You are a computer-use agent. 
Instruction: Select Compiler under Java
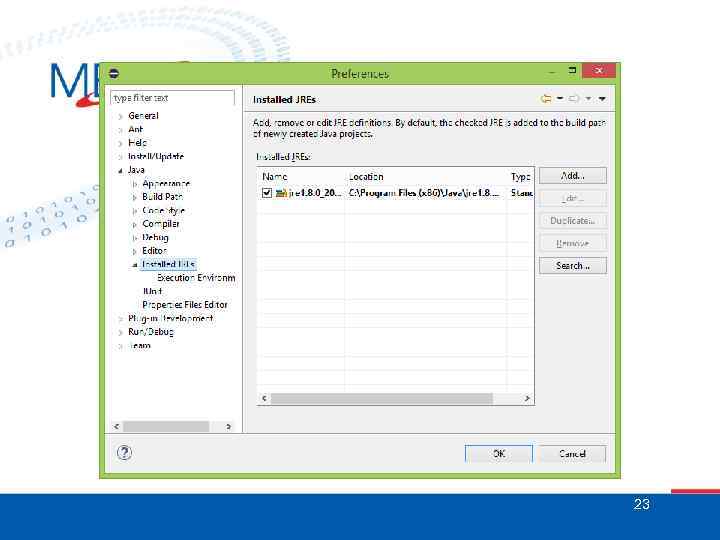tap(161, 224)
